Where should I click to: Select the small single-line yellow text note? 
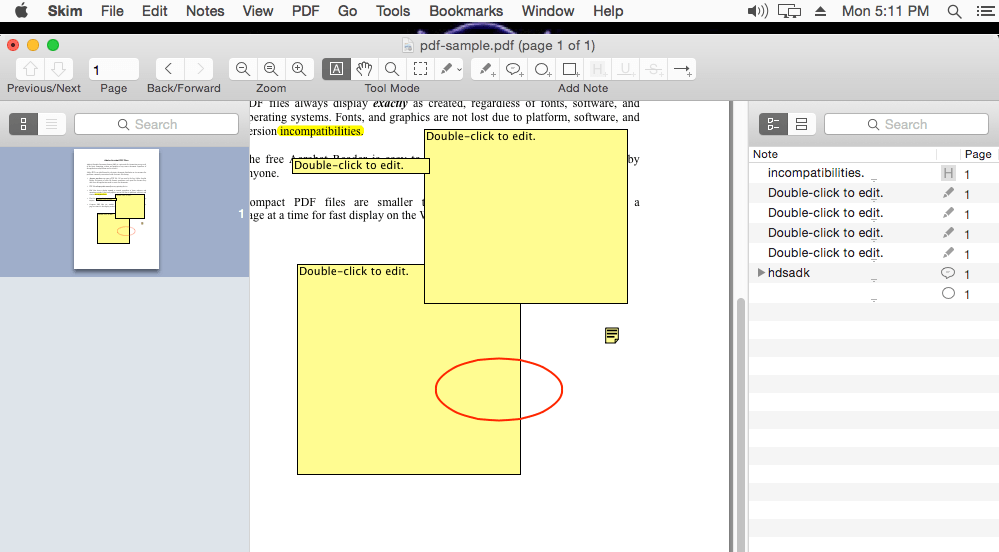pyautogui.click(x=361, y=166)
